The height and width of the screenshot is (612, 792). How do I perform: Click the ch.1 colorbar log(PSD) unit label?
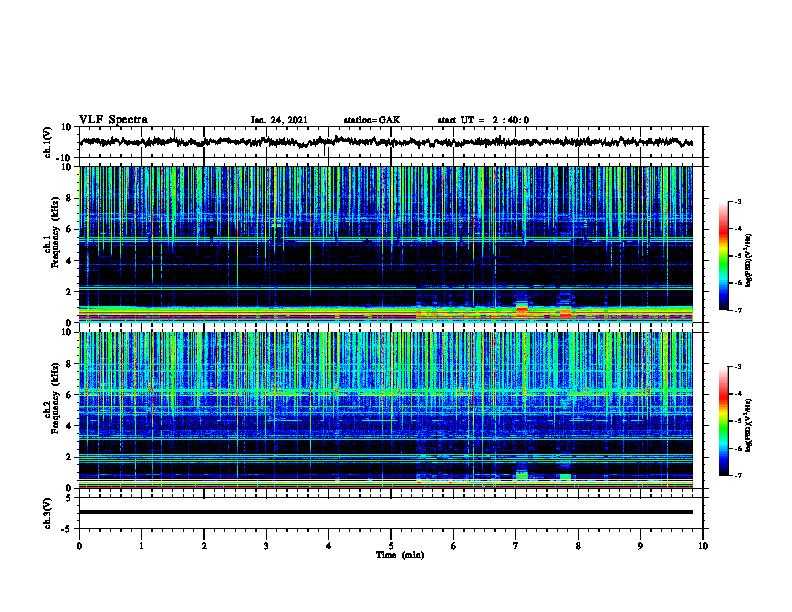click(x=749, y=260)
